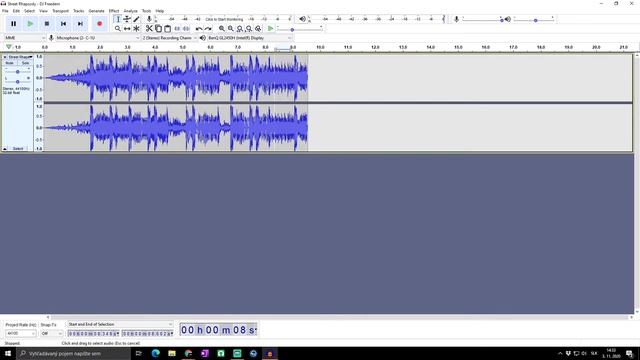This screenshot has width=640, height=360.
Task: Click the selection end time field
Action: pos(147,333)
